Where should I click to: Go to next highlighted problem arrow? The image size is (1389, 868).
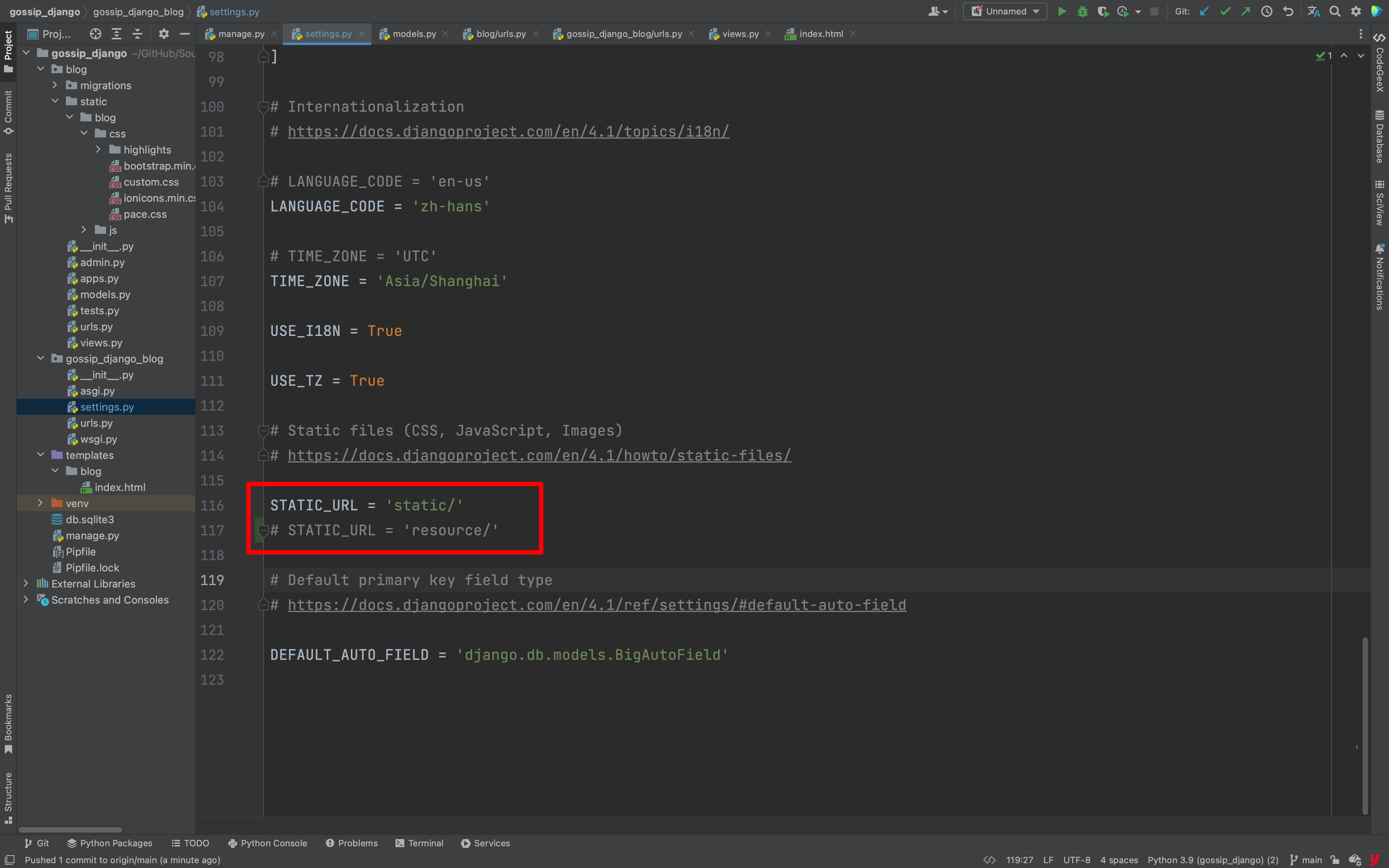click(1361, 56)
